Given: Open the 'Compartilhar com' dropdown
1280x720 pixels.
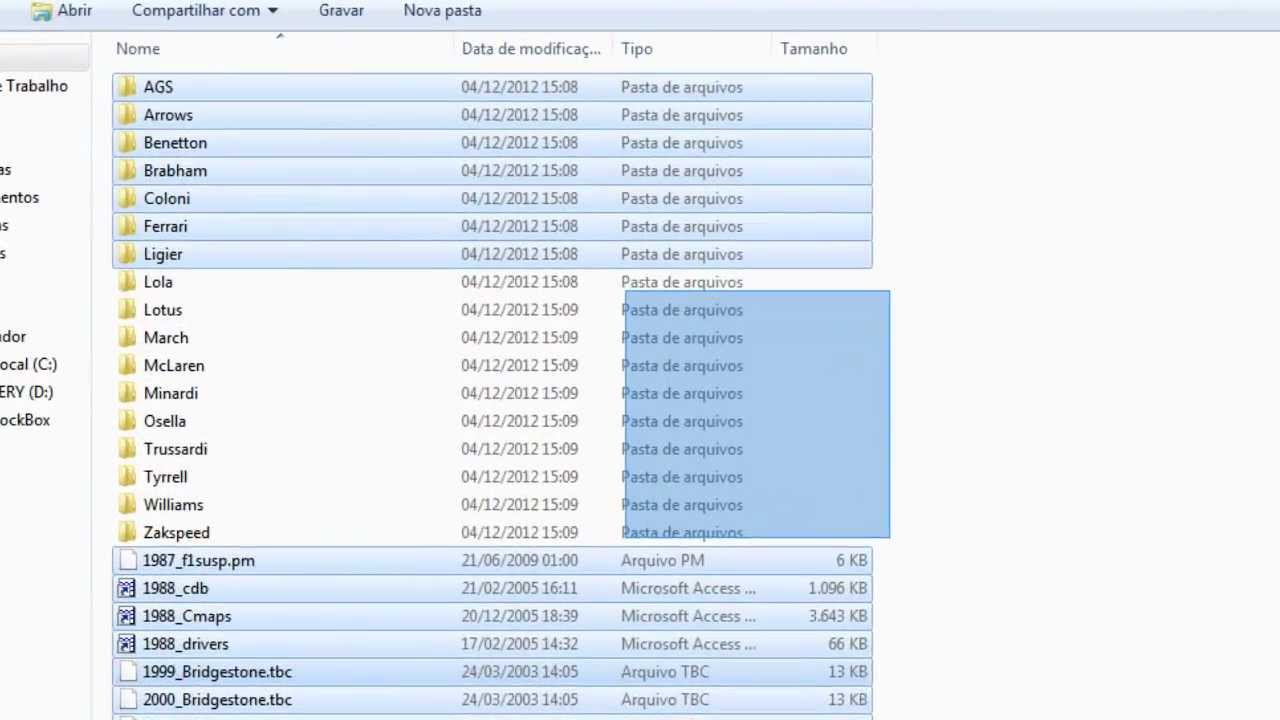Looking at the screenshot, I should [x=205, y=10].
